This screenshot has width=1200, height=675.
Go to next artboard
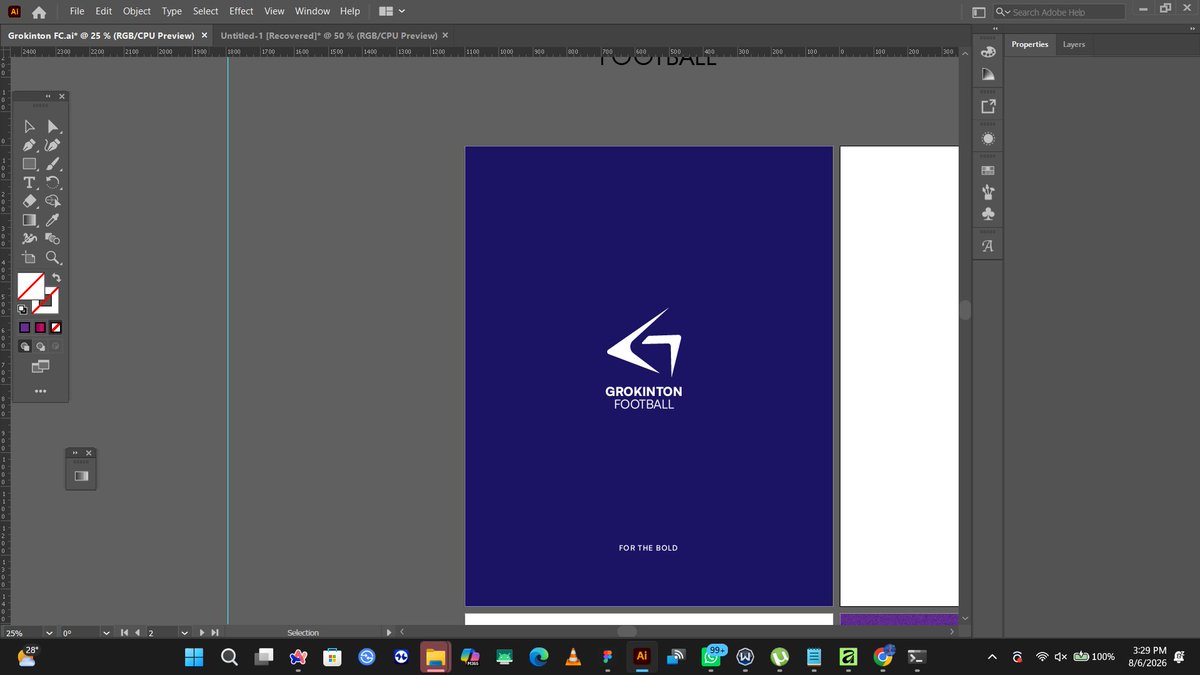click(203, 633)
